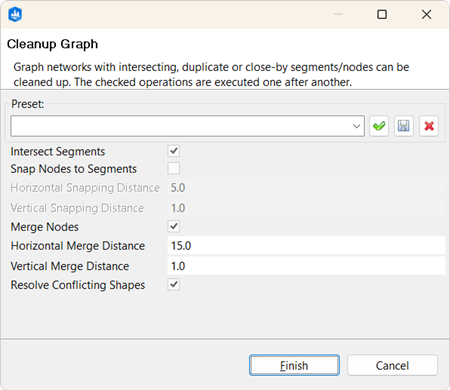Click the blue app icon in title bar
450x390 pixels.
[15, 15]
